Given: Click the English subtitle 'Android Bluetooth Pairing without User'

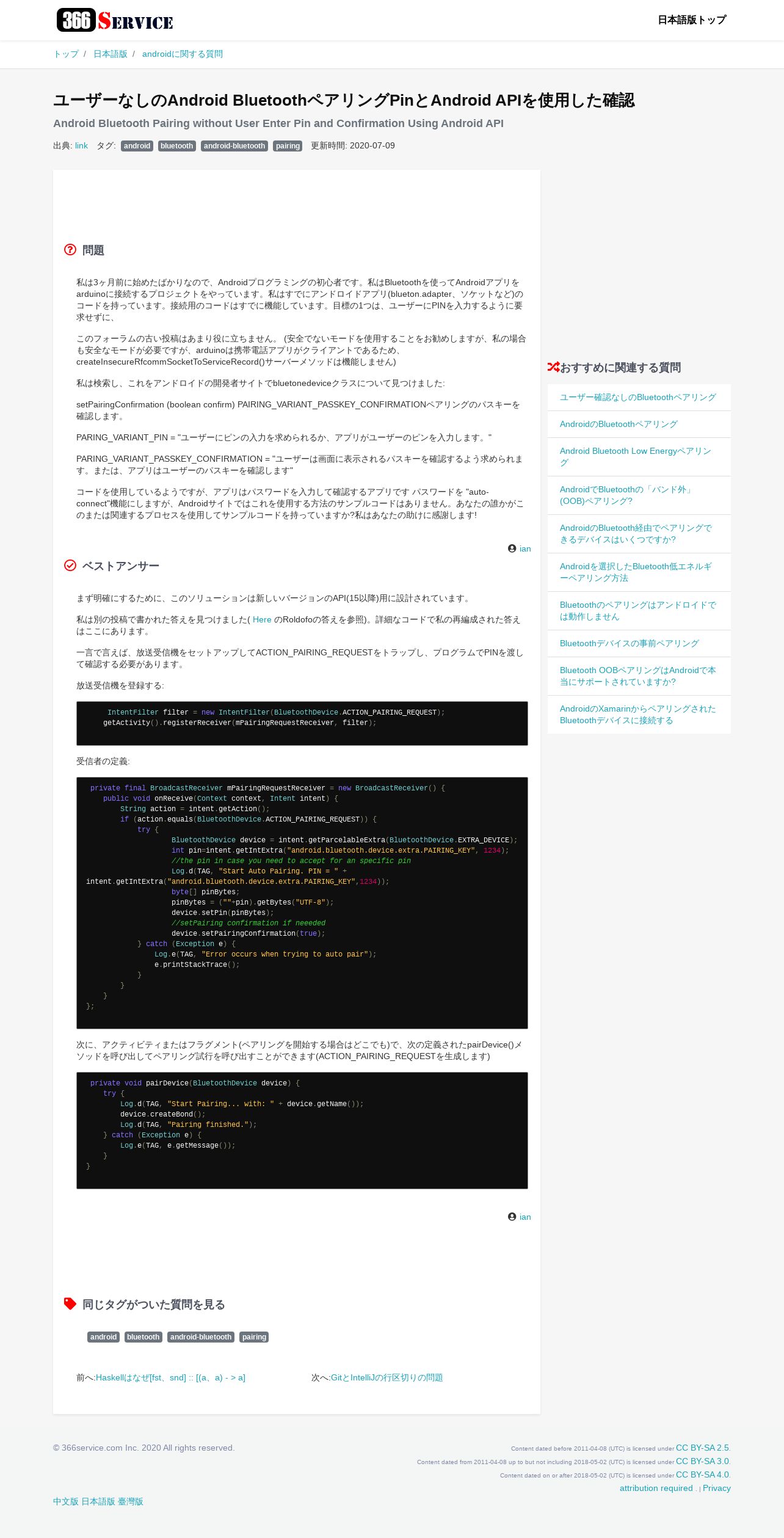Looking at the screenshot, I should [278, 123].
